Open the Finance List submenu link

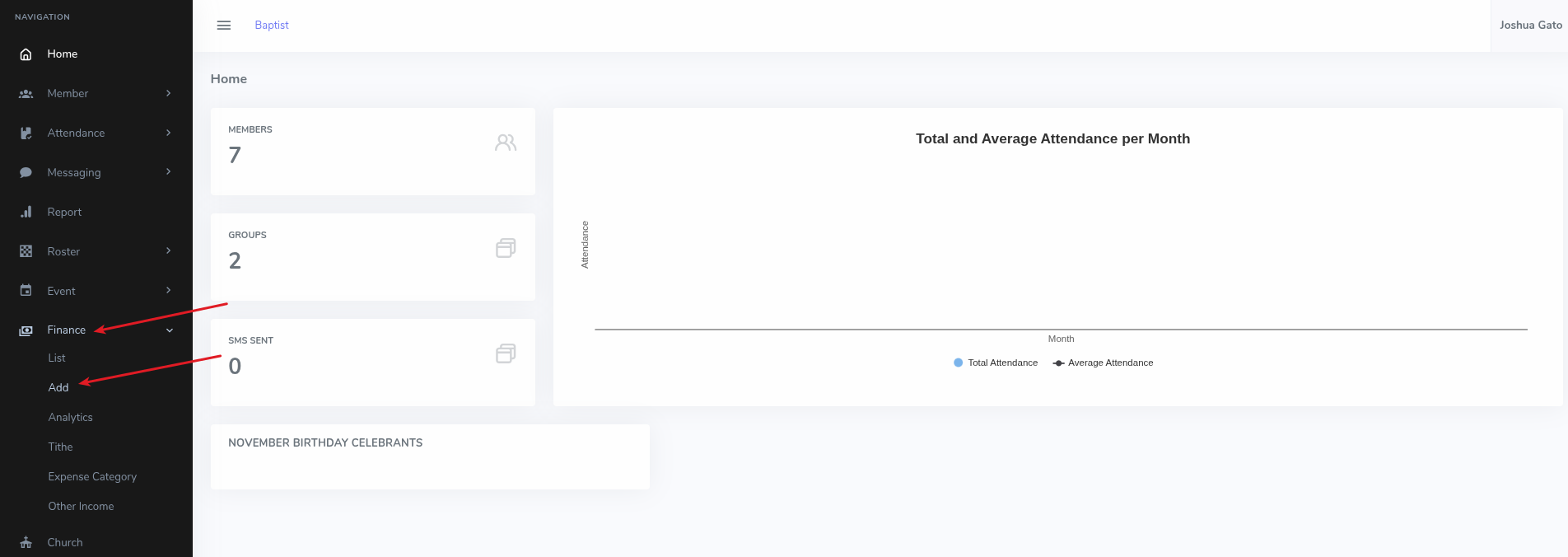click(57, 358)
